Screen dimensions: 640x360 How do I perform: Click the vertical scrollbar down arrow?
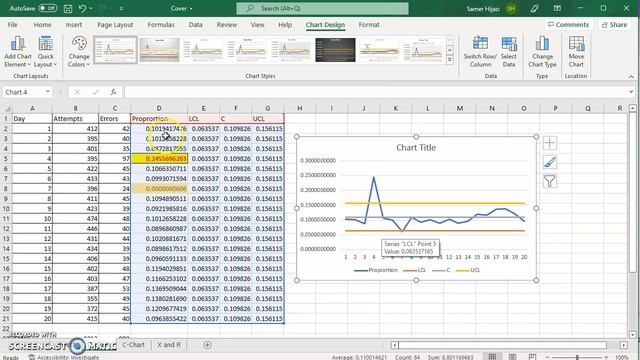click(x=633, y=335)
